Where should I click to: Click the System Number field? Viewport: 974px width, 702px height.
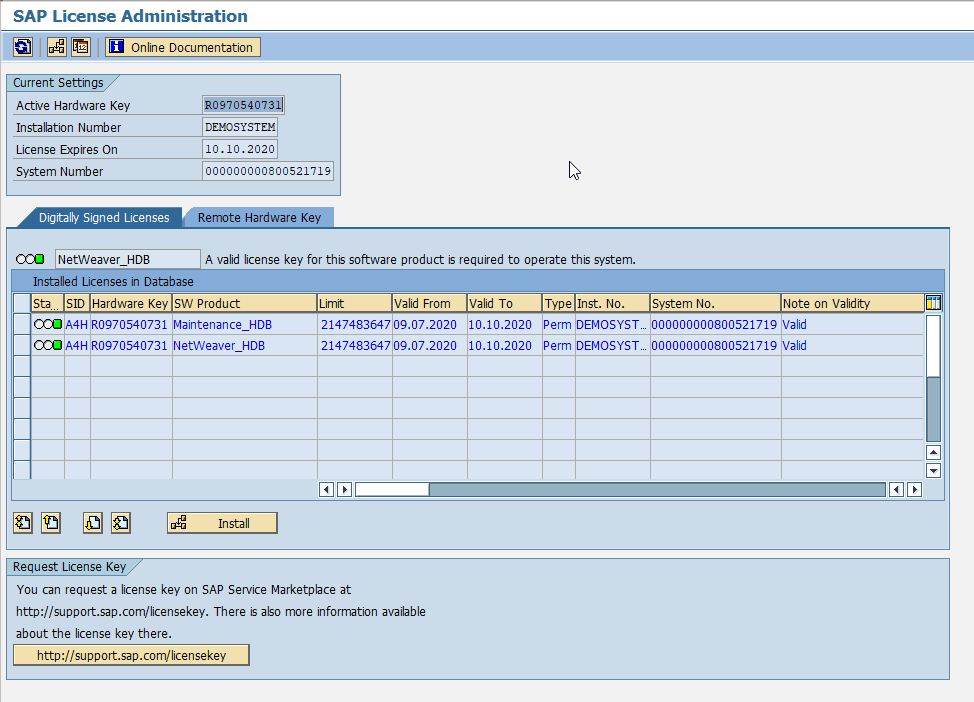coord(268,171)
